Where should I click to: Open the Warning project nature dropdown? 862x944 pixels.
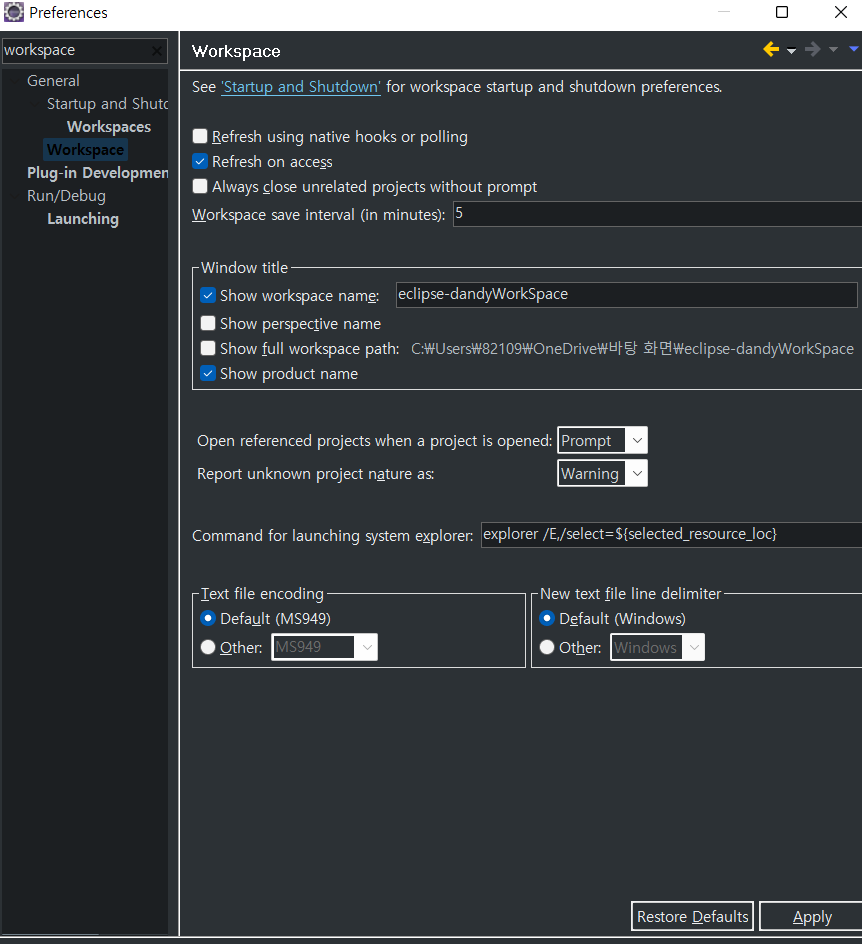603,473
